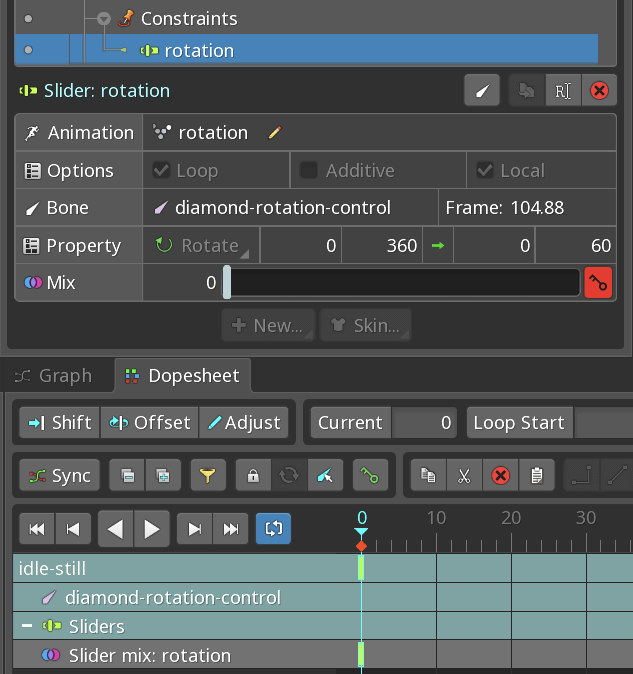This screenshot has height=674, width=633.
Task: Delete the slider with the red X icon
Action: pos(599,90)
